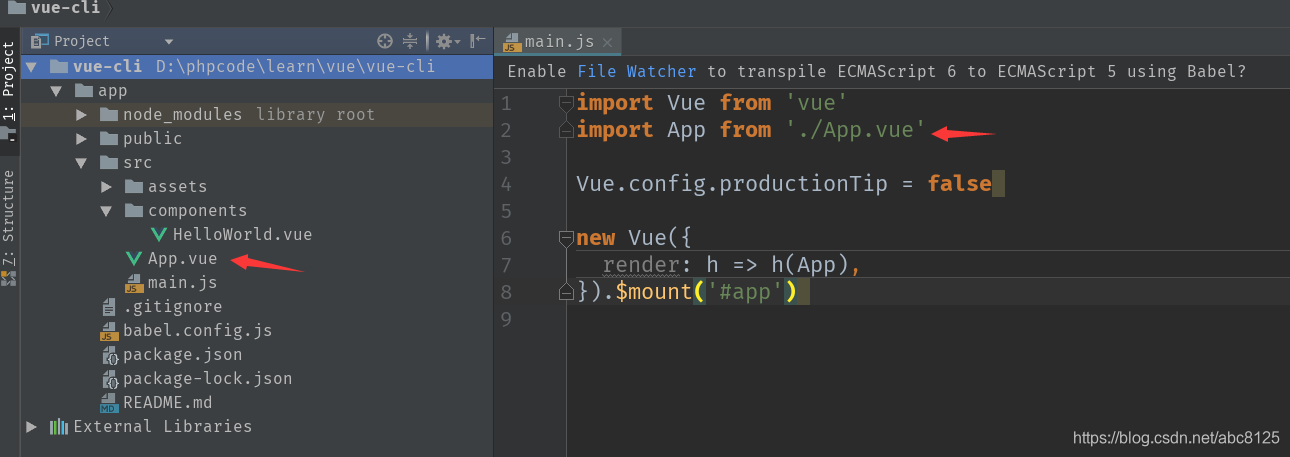Click the JS icon beside babel.config.js
This screenshot has height=457, width=1290.
(x=109, y=331)
